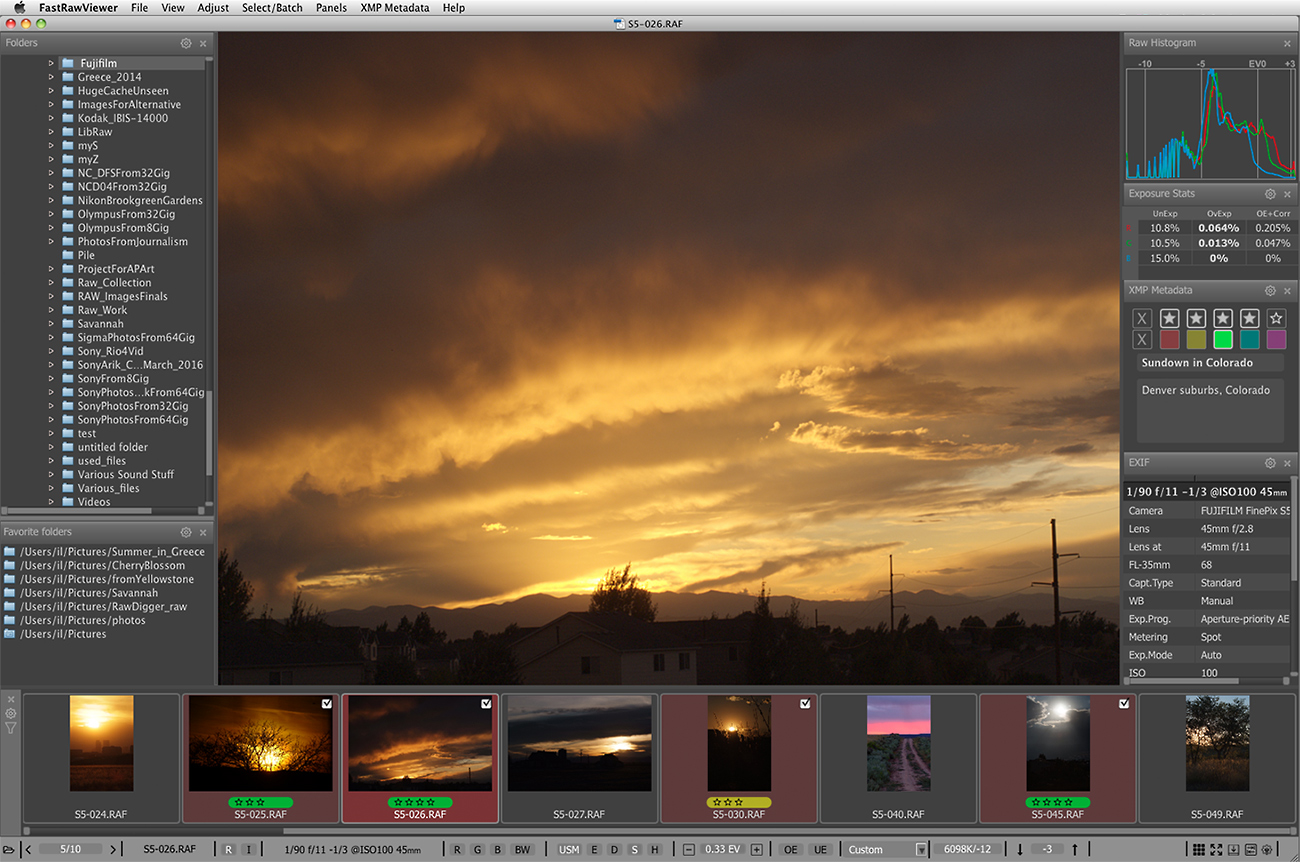Increase exposure with the plus icon
The image size is (1300, 862).
(x=757, y=850)
